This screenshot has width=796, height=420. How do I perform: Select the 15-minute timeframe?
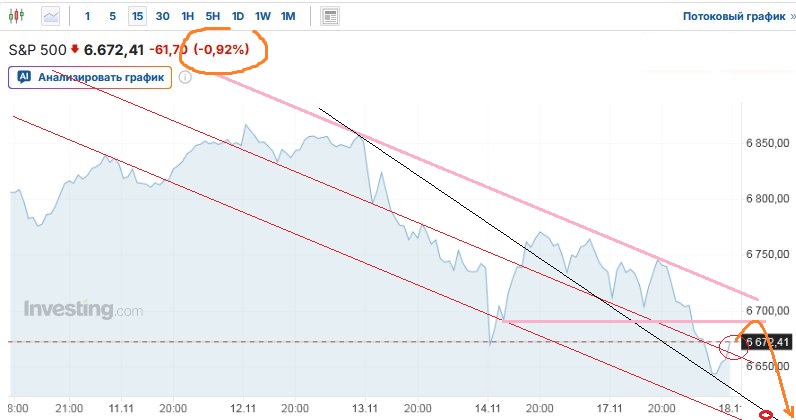137,16
